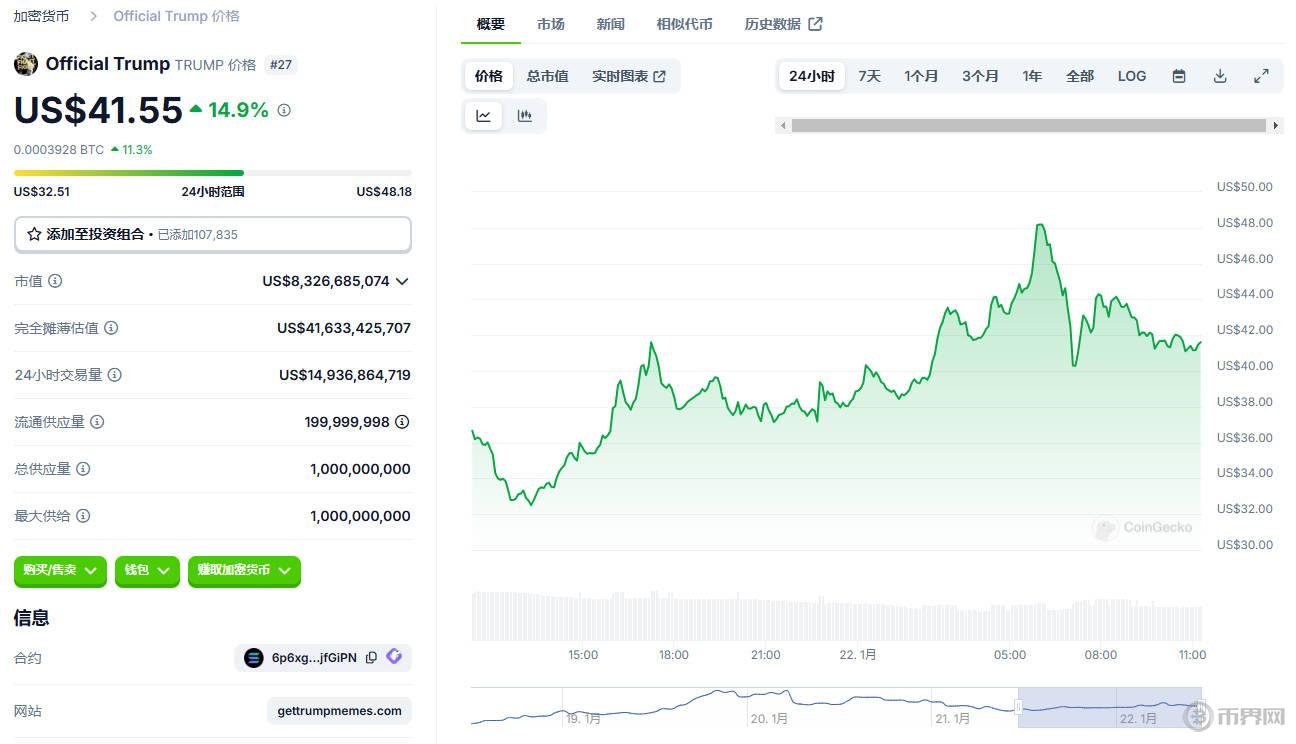Click 添加至投资组合 button

pyautogui.click(x=213, y=234)
